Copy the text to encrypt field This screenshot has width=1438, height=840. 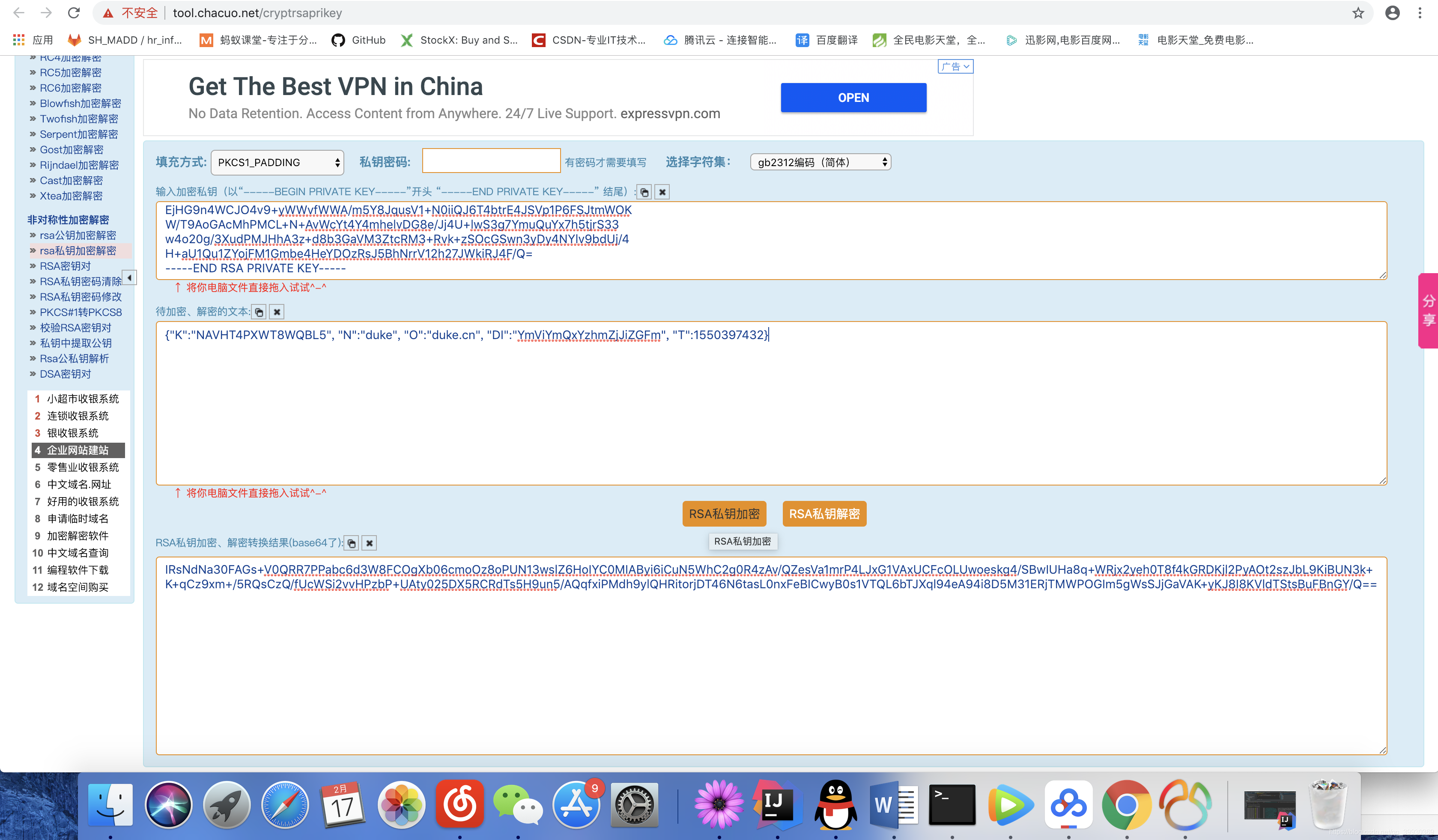259,312
